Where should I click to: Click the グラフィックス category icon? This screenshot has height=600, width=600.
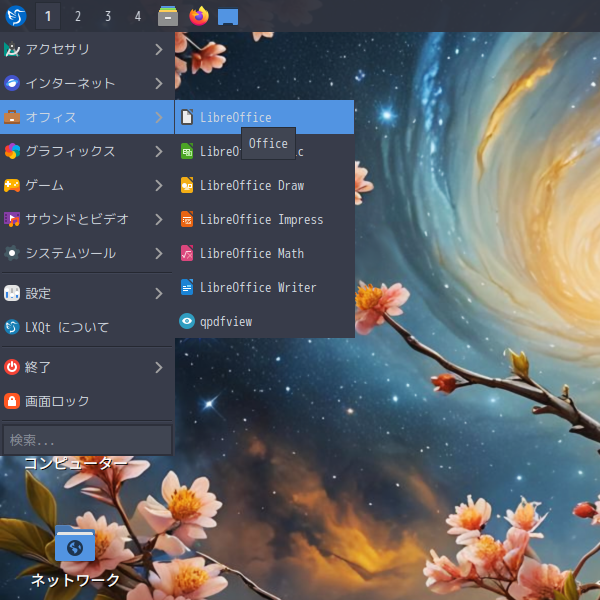click(x=12, y=151)
